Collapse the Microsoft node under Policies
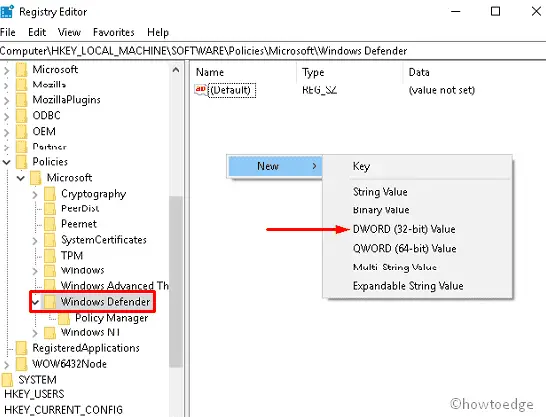 (x=21, y=178)
